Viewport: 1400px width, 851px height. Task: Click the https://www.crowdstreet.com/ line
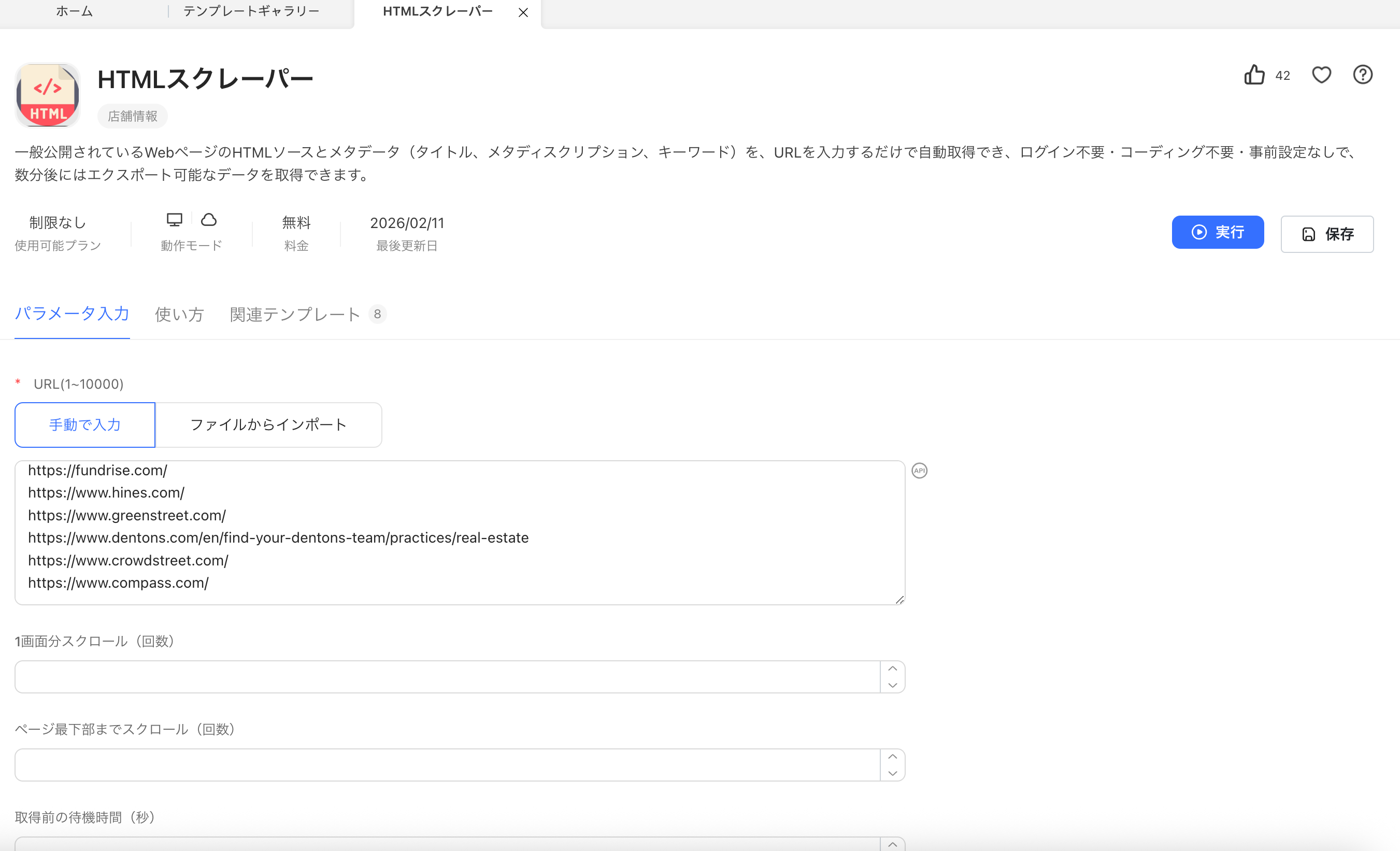pyautogui.click(x=128, y=561)
